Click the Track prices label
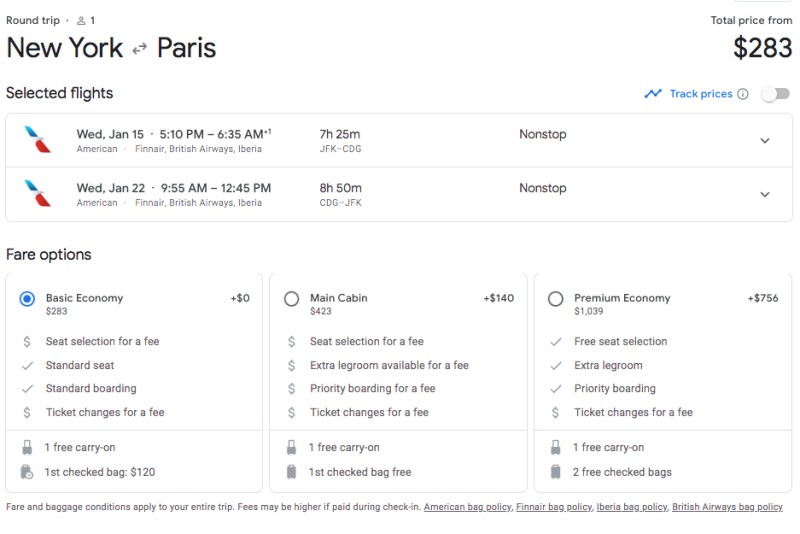Screen dimensions: 800x534 (x=701, y=94)
